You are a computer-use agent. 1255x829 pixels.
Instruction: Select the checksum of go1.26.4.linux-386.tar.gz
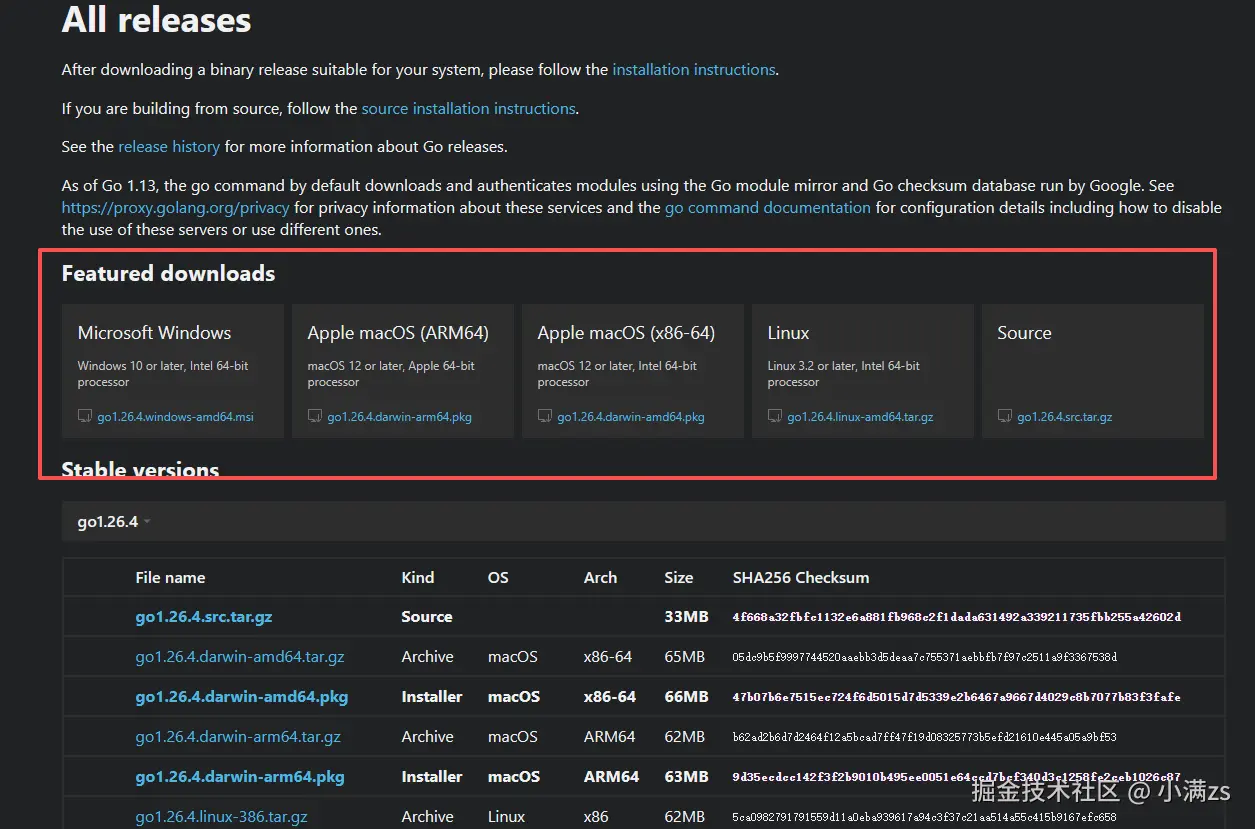point(925,817)
